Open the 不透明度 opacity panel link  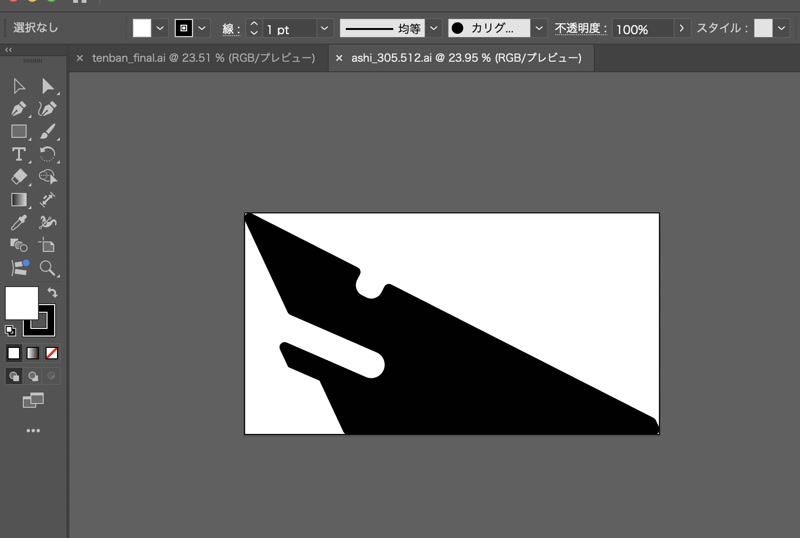click(581, 29)
